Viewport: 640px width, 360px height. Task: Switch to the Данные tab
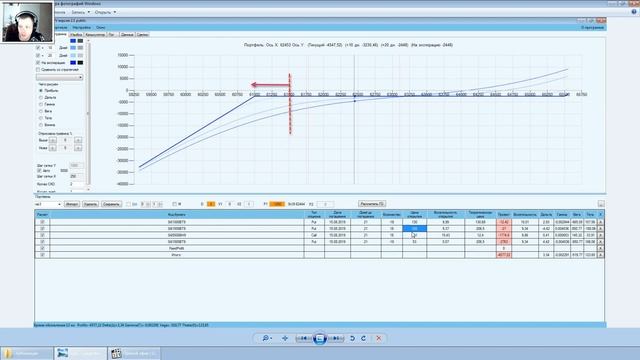[x=127, y=35]
